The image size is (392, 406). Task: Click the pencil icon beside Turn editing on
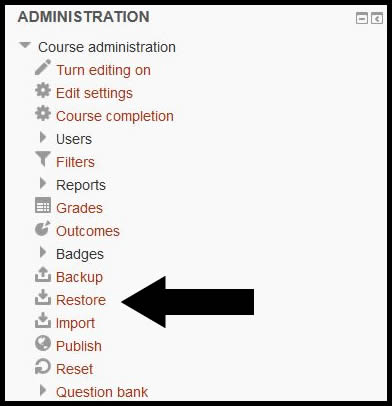[x=43, y=67]
